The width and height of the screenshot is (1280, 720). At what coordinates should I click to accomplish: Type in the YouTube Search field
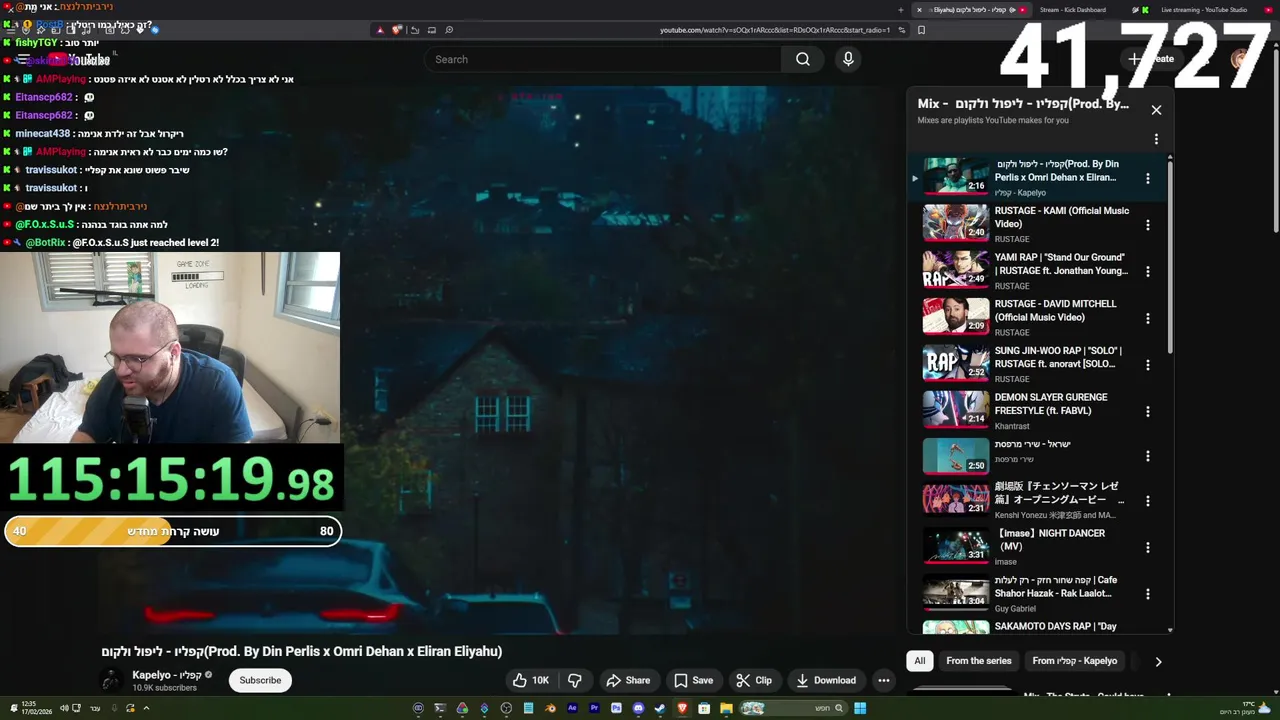pos(604,59)
